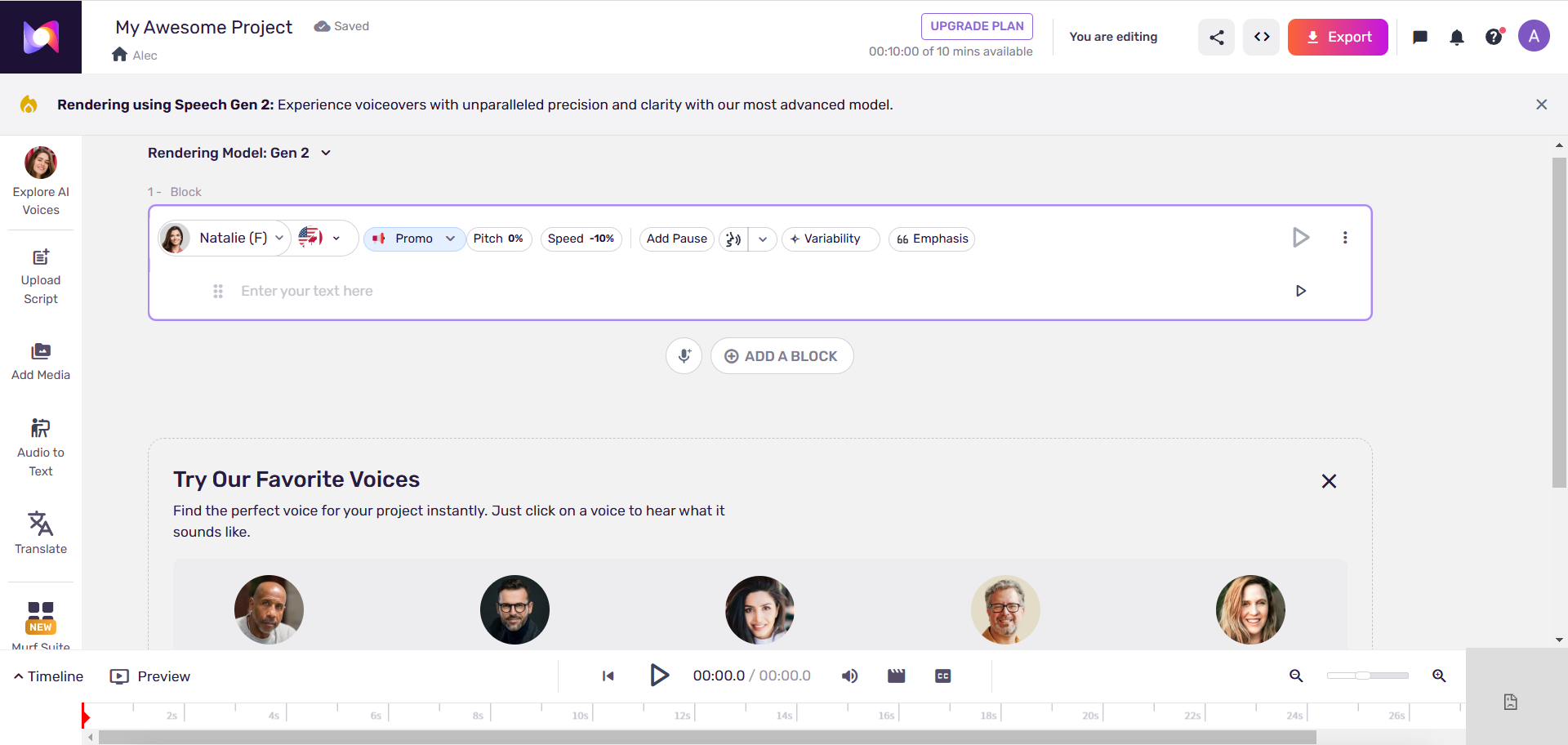Open the Natalie voice selector dropdown
1568x745 pixels.
[x=279, y=238]
